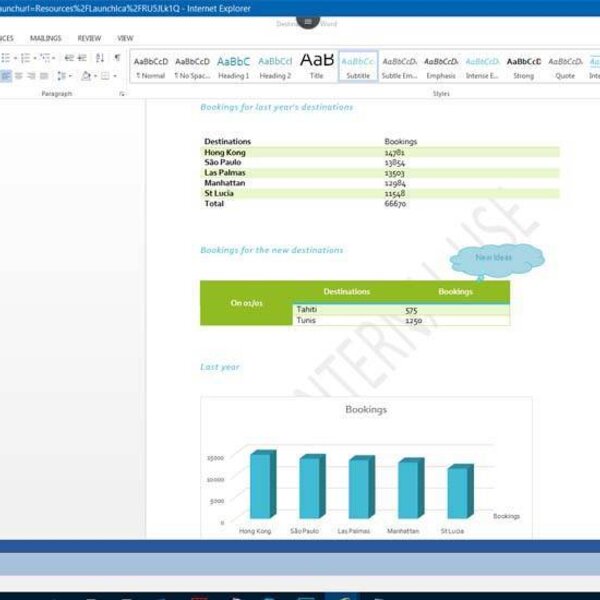
Task: Toggle show/hide paragraph marks
Action: click(x=117, y=58)
